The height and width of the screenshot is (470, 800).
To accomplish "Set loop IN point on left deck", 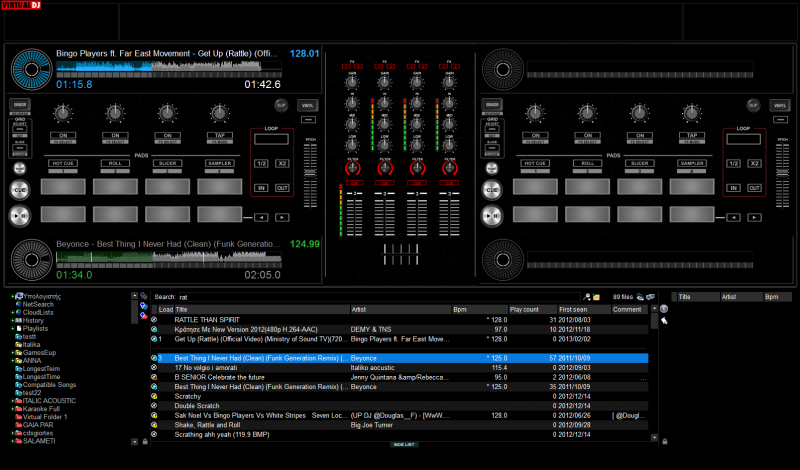I will click(x=261, y=188).
